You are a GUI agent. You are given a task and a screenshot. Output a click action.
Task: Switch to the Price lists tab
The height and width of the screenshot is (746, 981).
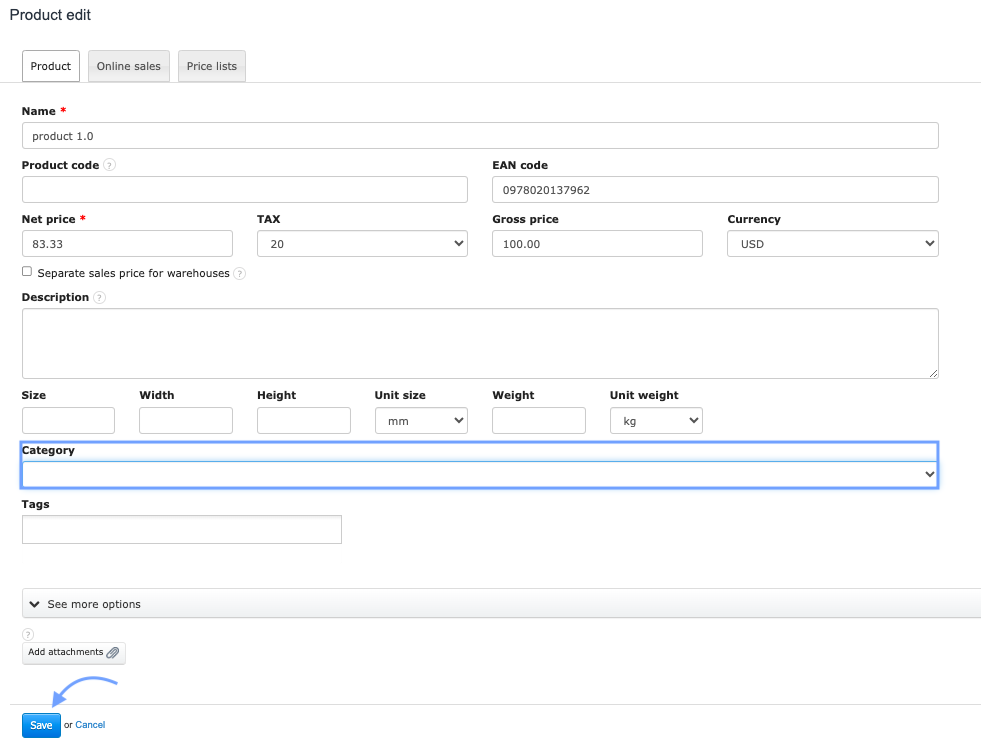pyautogui.click(x=212, y=66)
